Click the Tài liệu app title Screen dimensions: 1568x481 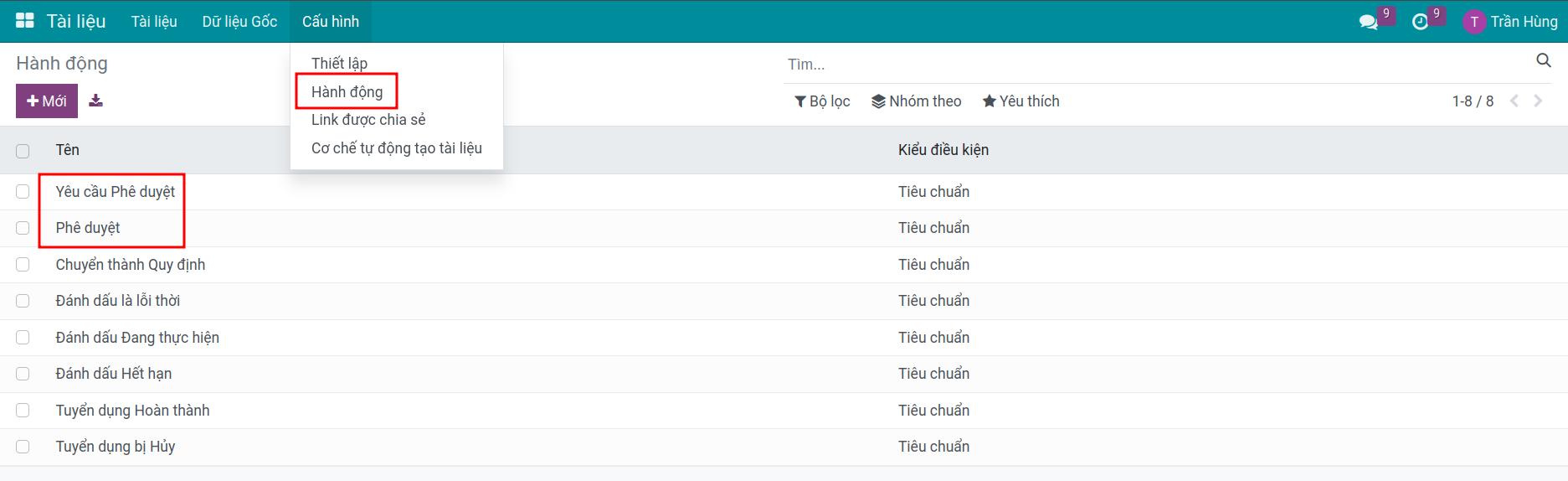pyautogui.click(x=76, y=22)
